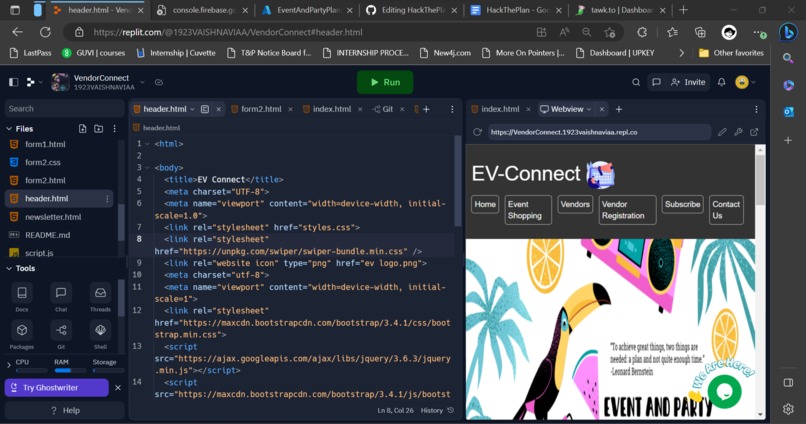Switch to the console.firebase browser tab
This screenshot has width=806, height=424.
tap(203, 10)
